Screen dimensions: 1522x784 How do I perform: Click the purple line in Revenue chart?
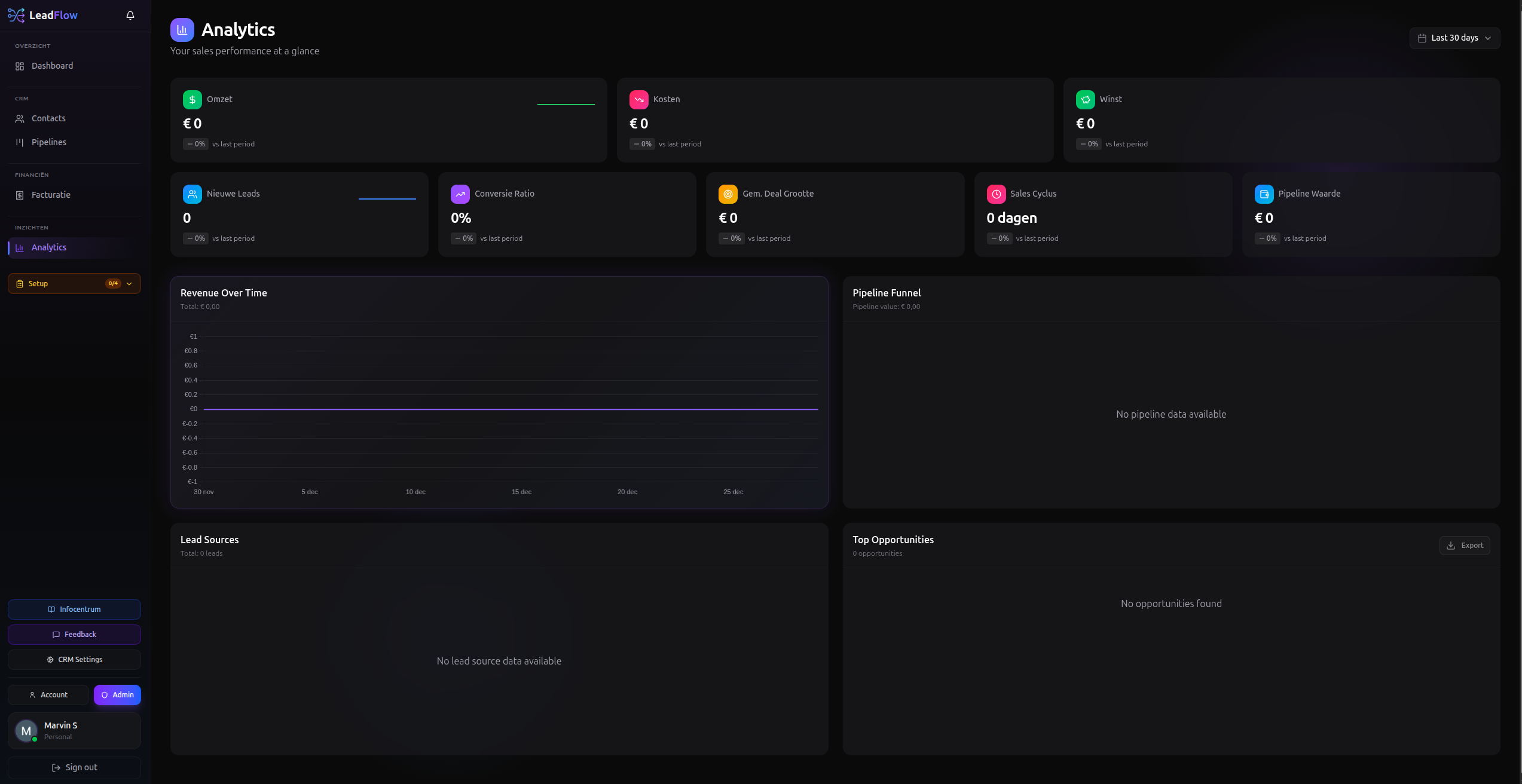pyautogui.click(x=511, y=409)
